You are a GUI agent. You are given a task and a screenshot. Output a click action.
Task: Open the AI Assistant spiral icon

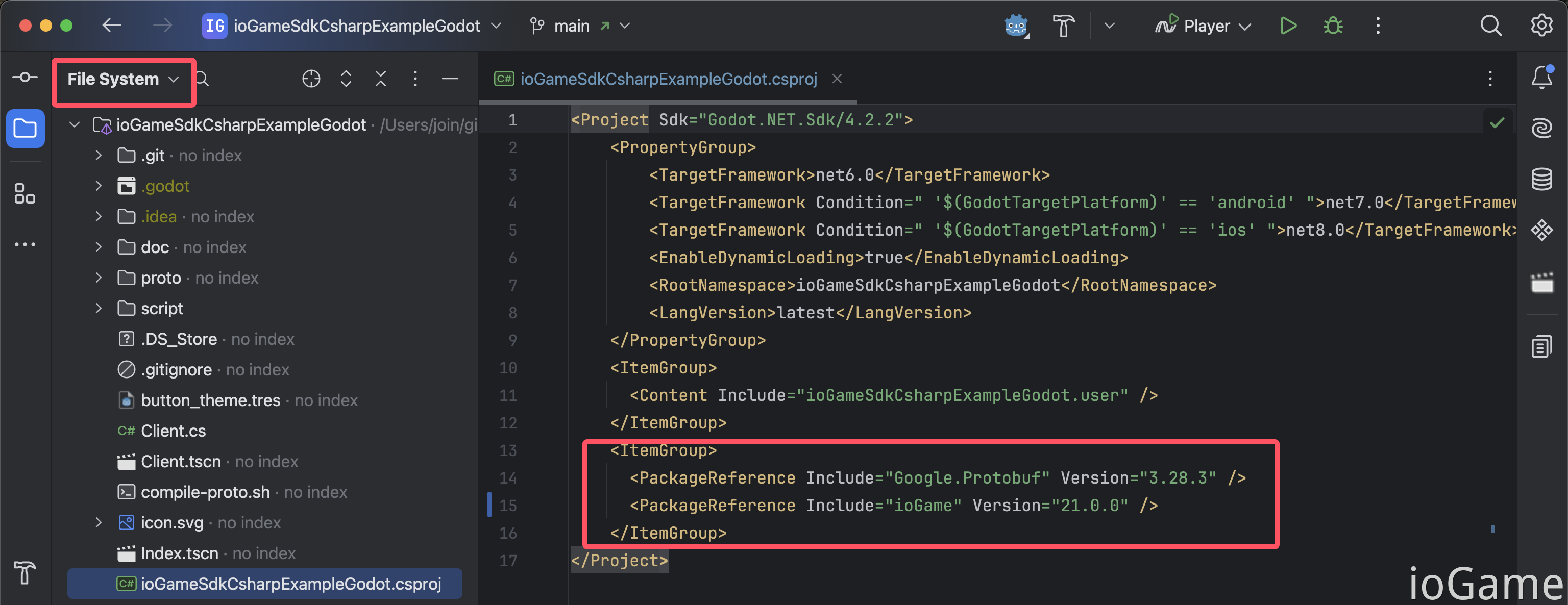1541,128
